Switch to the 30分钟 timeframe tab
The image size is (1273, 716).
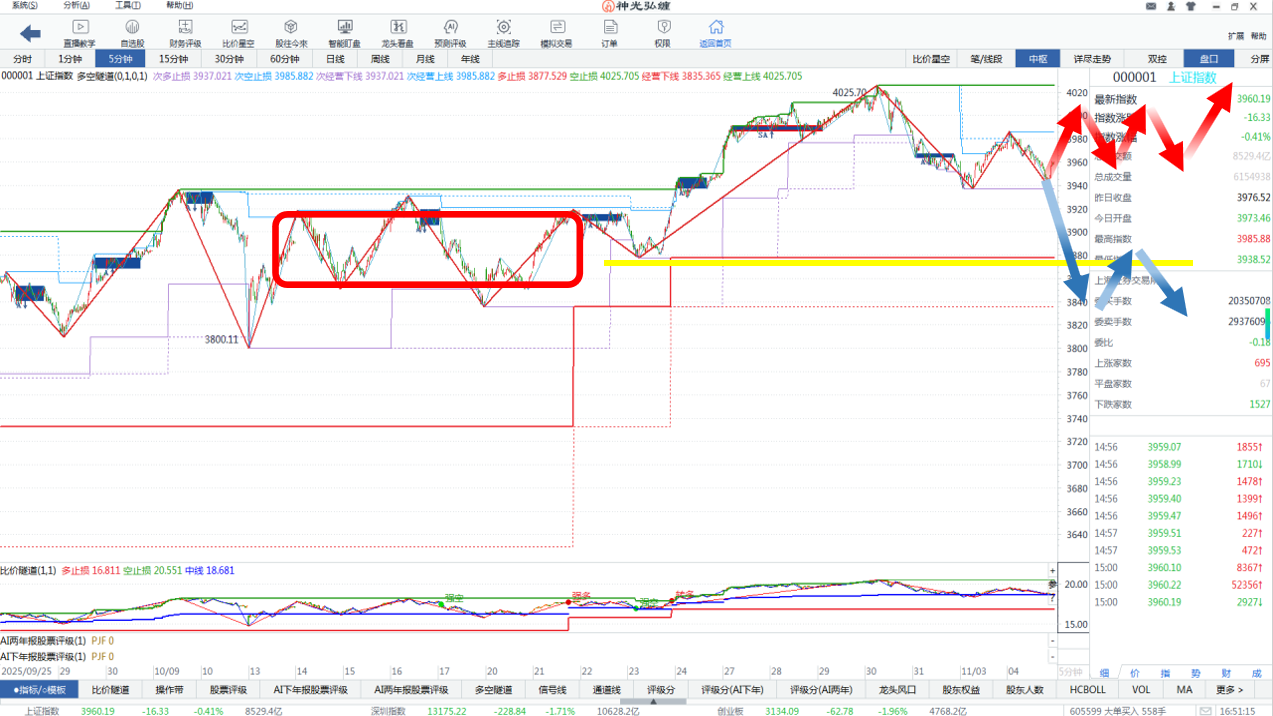click(229, 59)
